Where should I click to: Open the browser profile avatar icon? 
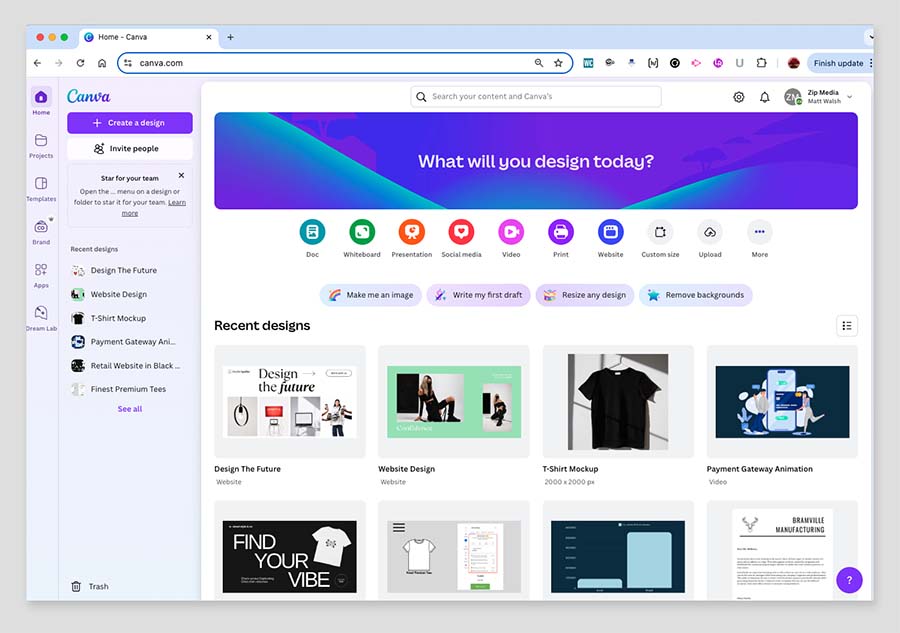tap(794, 63)
